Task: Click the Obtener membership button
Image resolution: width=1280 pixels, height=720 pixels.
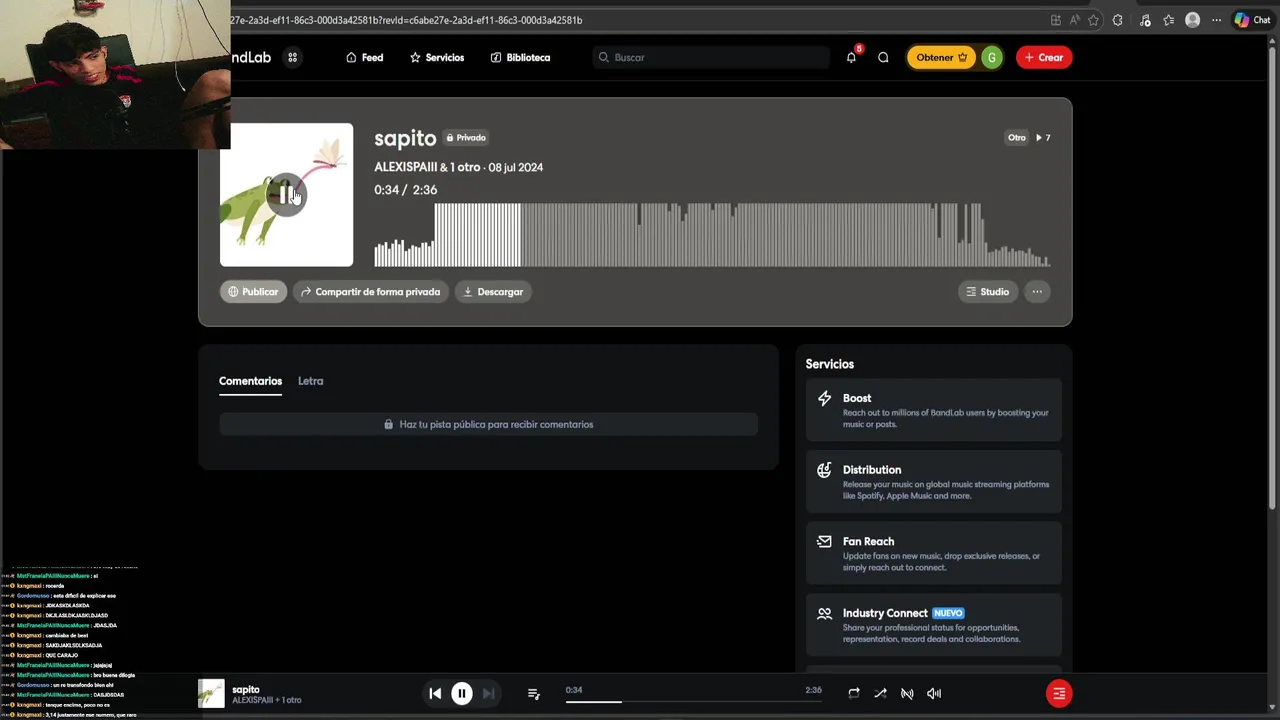Action: click(x=941, y=57)
